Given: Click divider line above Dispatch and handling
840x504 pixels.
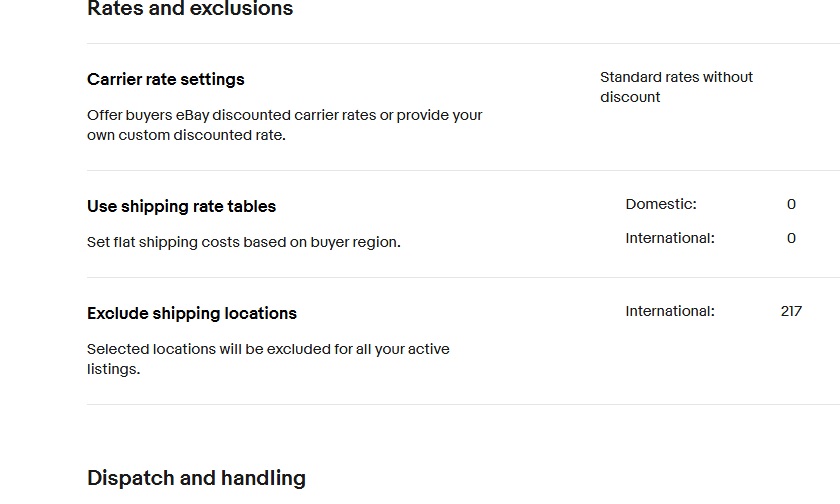Looking at the screenshot, I should tap(460, 405).
